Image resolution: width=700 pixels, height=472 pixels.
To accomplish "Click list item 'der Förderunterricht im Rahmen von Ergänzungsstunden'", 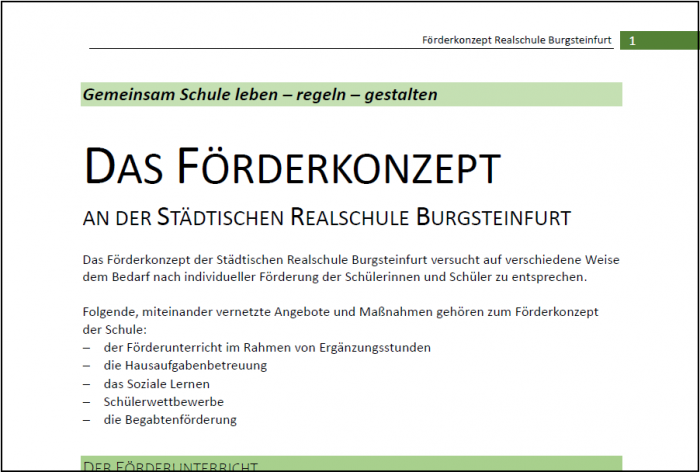I will (x=267, y=348).
